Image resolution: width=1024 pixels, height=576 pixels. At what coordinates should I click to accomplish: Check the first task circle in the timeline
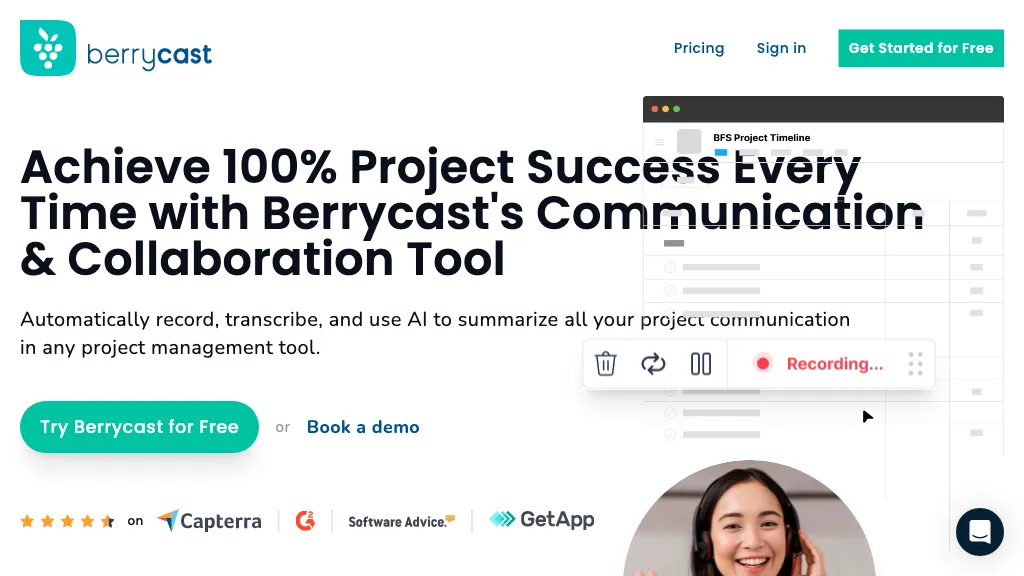pyautogui.click(x=670, y=267)
